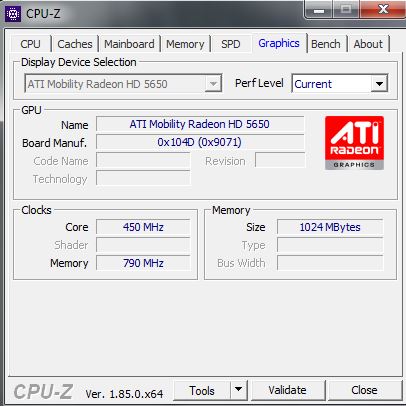Screen dimensions: 406x406
Task: Click the Validate button
Action: click(288, 390)
